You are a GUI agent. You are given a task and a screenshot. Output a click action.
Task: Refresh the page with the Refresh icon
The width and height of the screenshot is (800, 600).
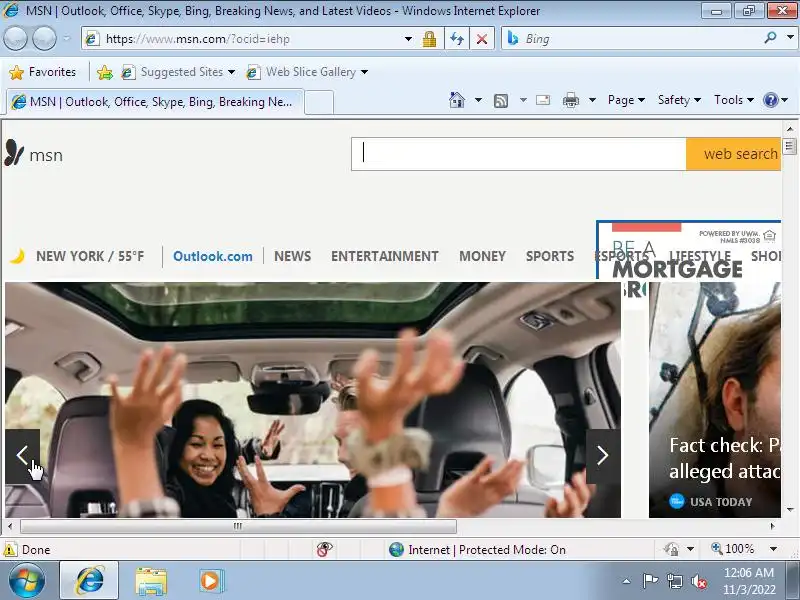[457, 39]
